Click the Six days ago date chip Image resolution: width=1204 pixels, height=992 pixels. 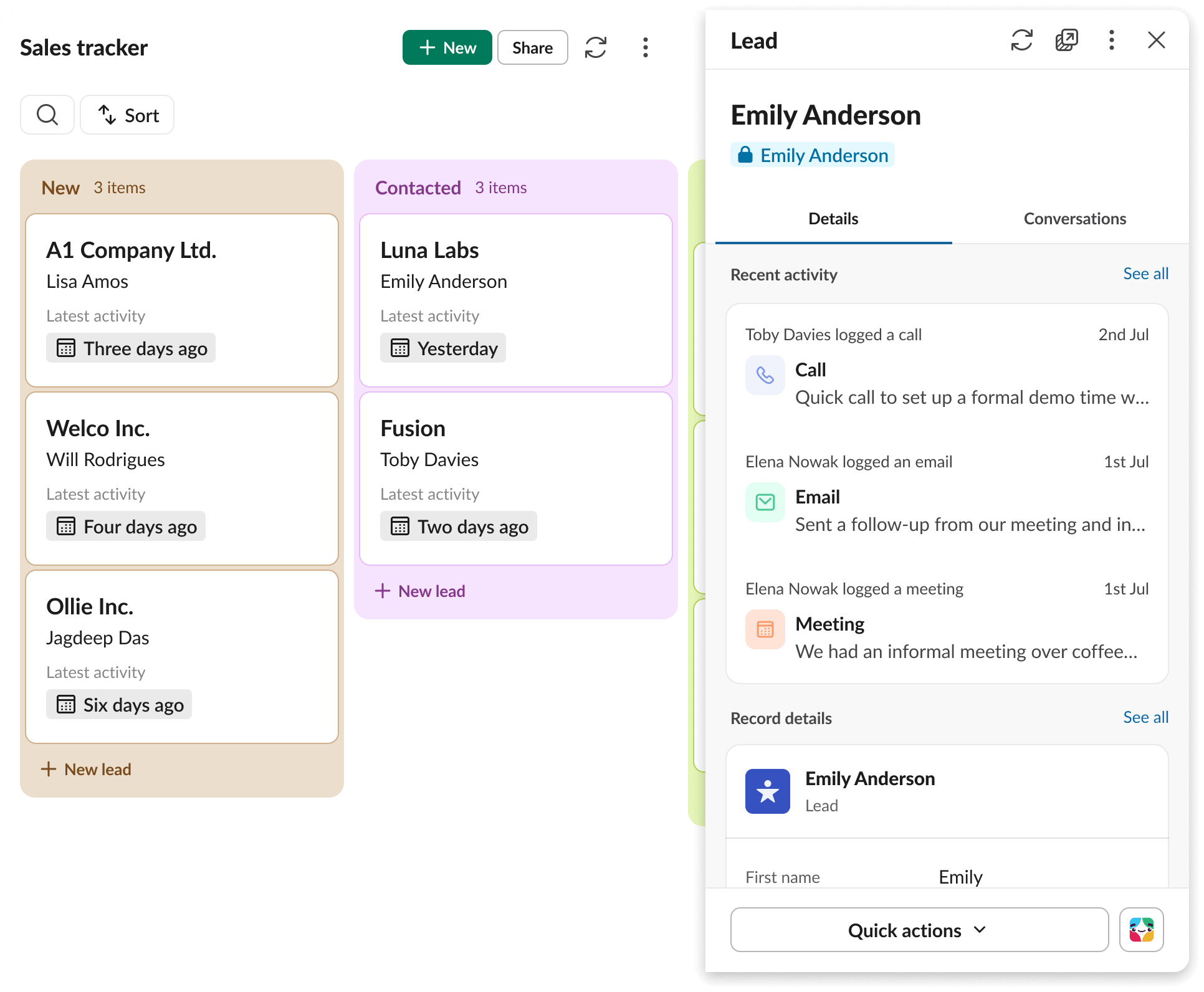(x=119, y=704)
